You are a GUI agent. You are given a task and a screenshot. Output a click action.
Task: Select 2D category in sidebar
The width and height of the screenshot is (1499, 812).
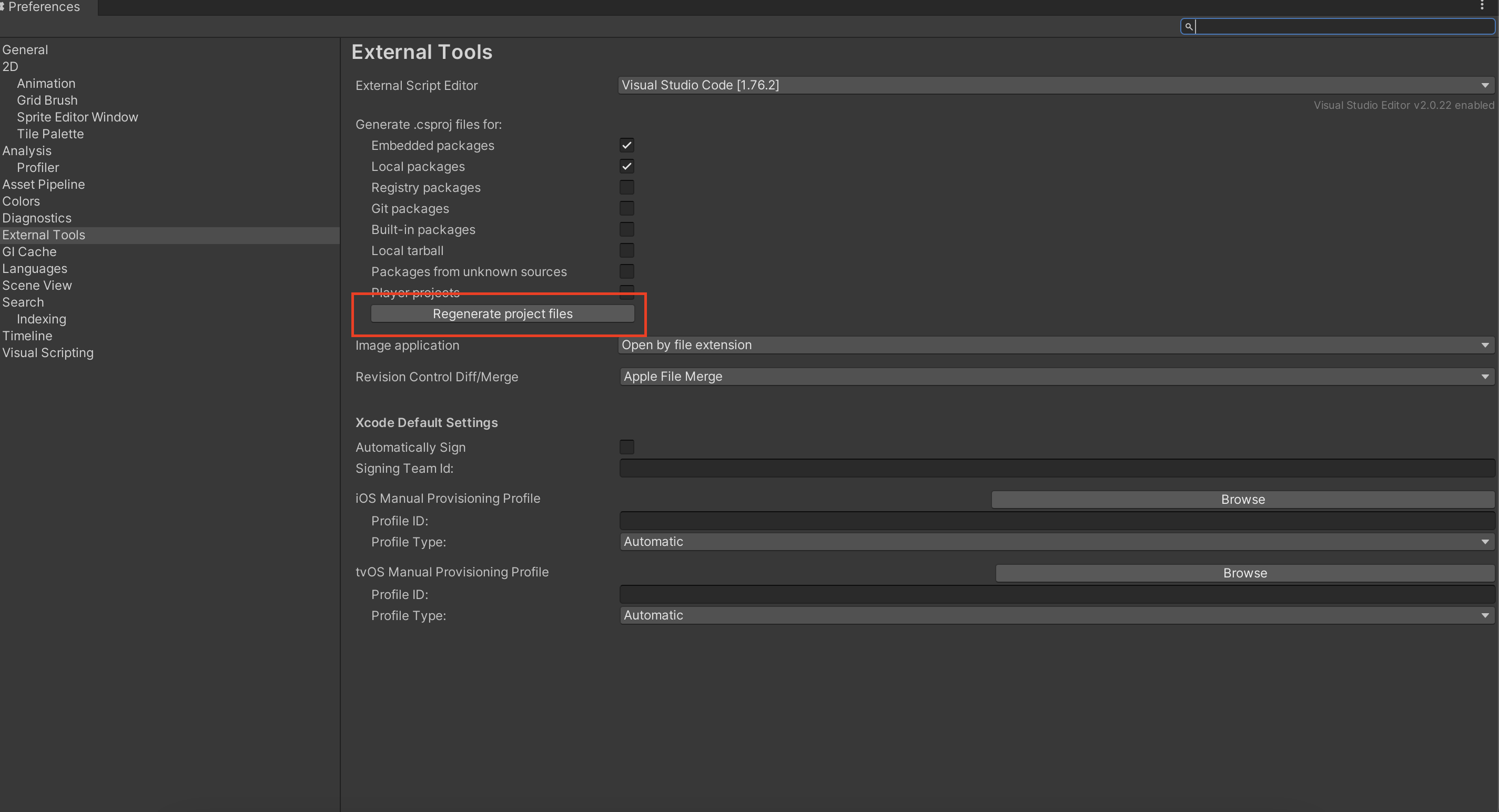click(11, 66)
